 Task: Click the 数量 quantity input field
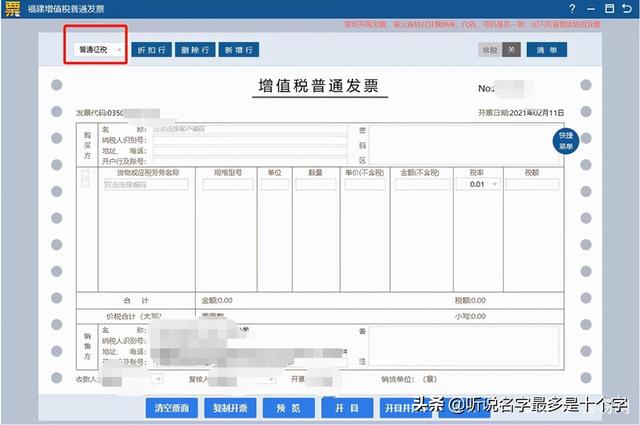[316, 185]
